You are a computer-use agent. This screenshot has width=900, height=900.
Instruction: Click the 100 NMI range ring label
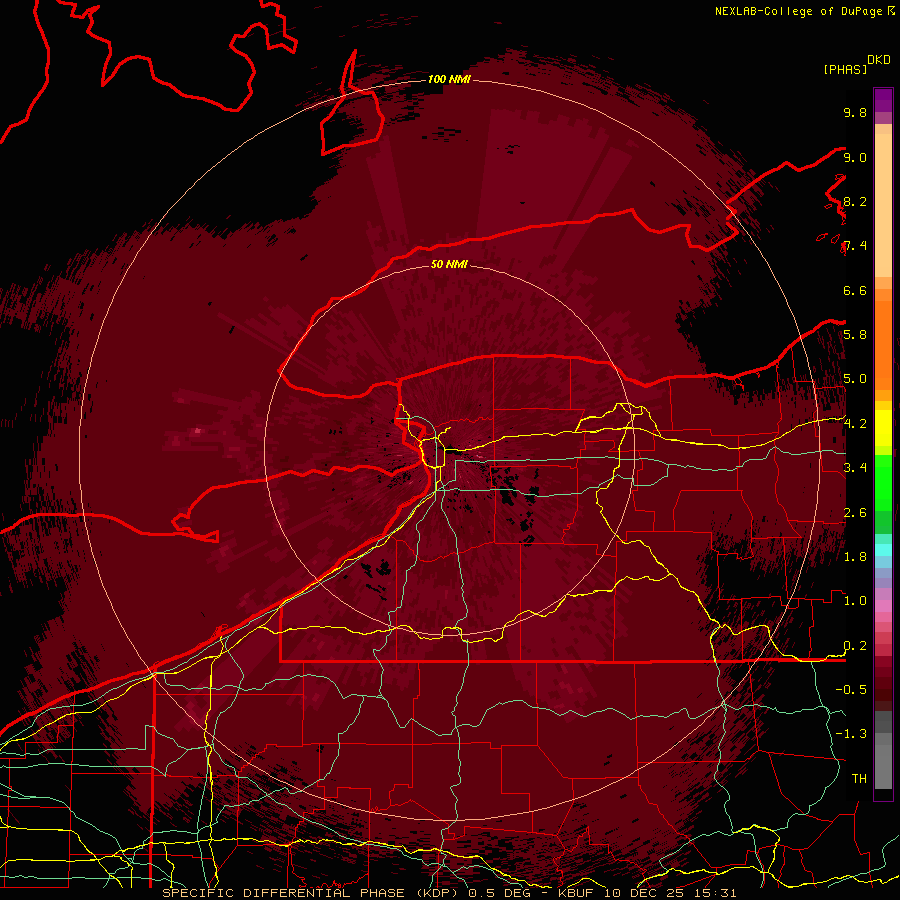click(x=449, y=79)
